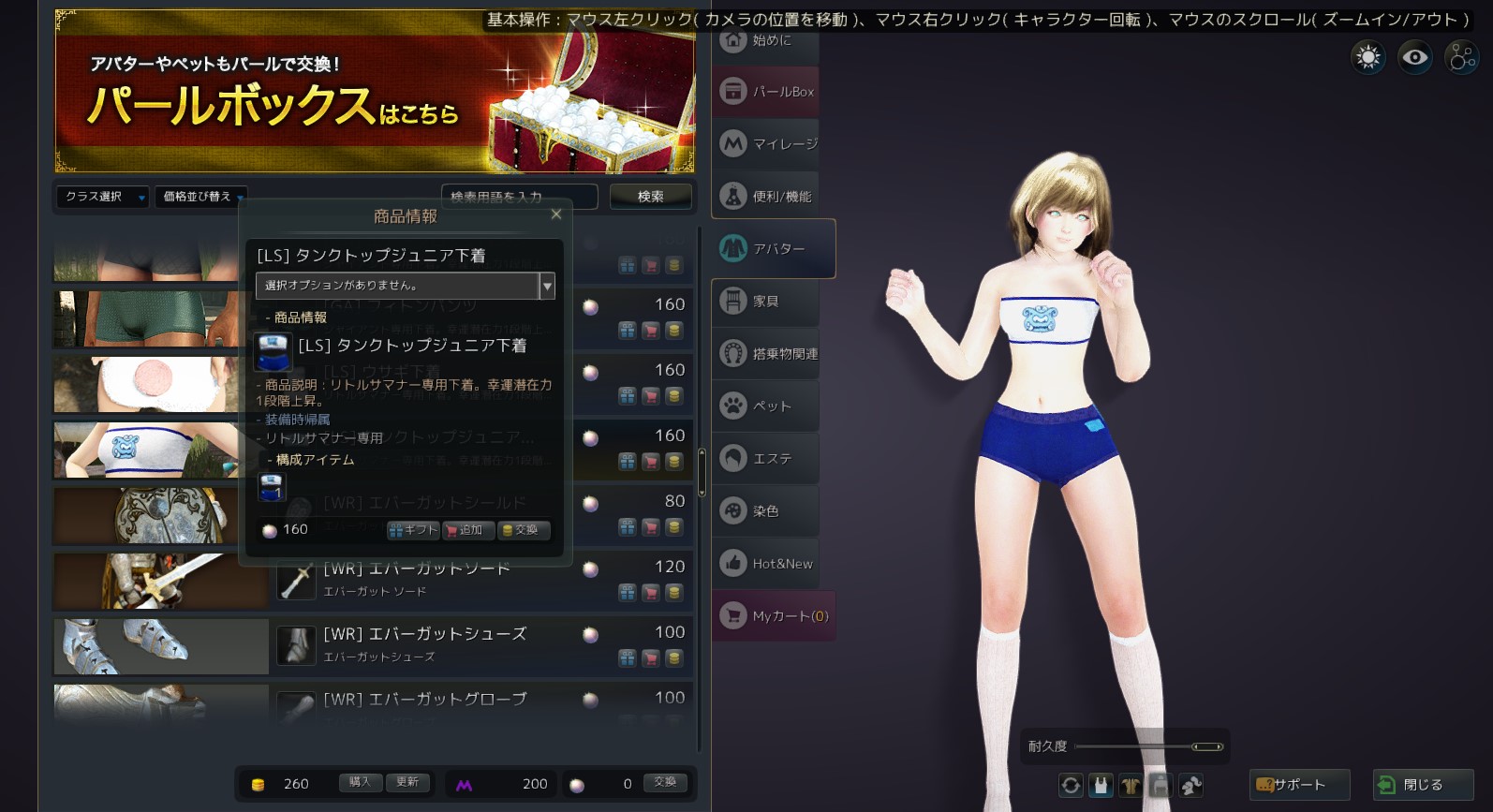Open the 搭乗物関連 category
The width and height of the screenshot is (1493, 812).
pyautogui.click(x=765, y=354)
